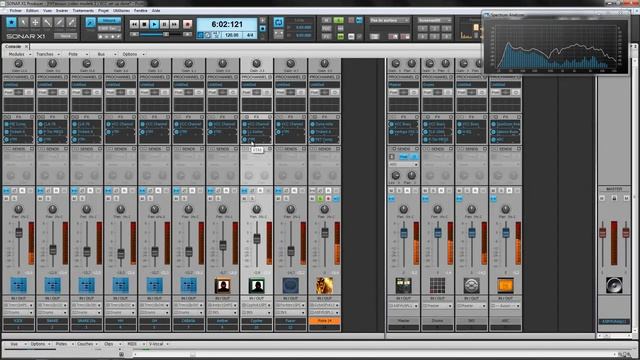Mute the first channel with M button
This screenshot has width=640, height=360.
coord(7,198)
